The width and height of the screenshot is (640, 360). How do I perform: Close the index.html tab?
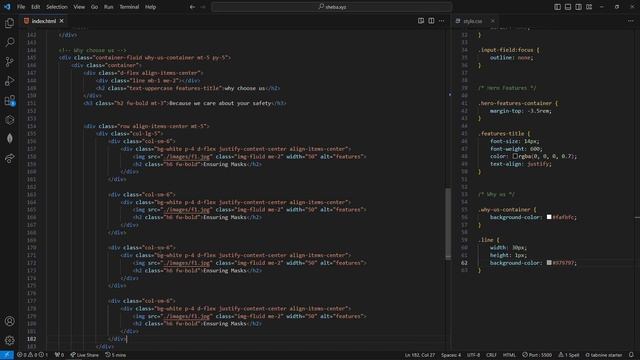(x=62, y=21)
